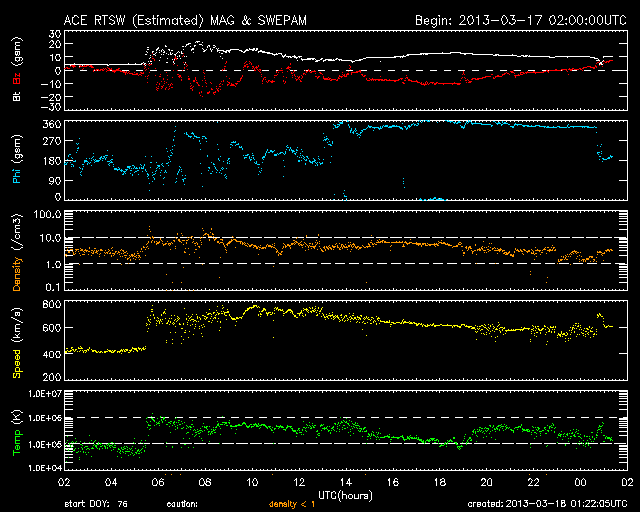Click the '04' hour tick on time axis
Image resolution: width=640 pixels, height=512 pixels.
coord(111,483)
